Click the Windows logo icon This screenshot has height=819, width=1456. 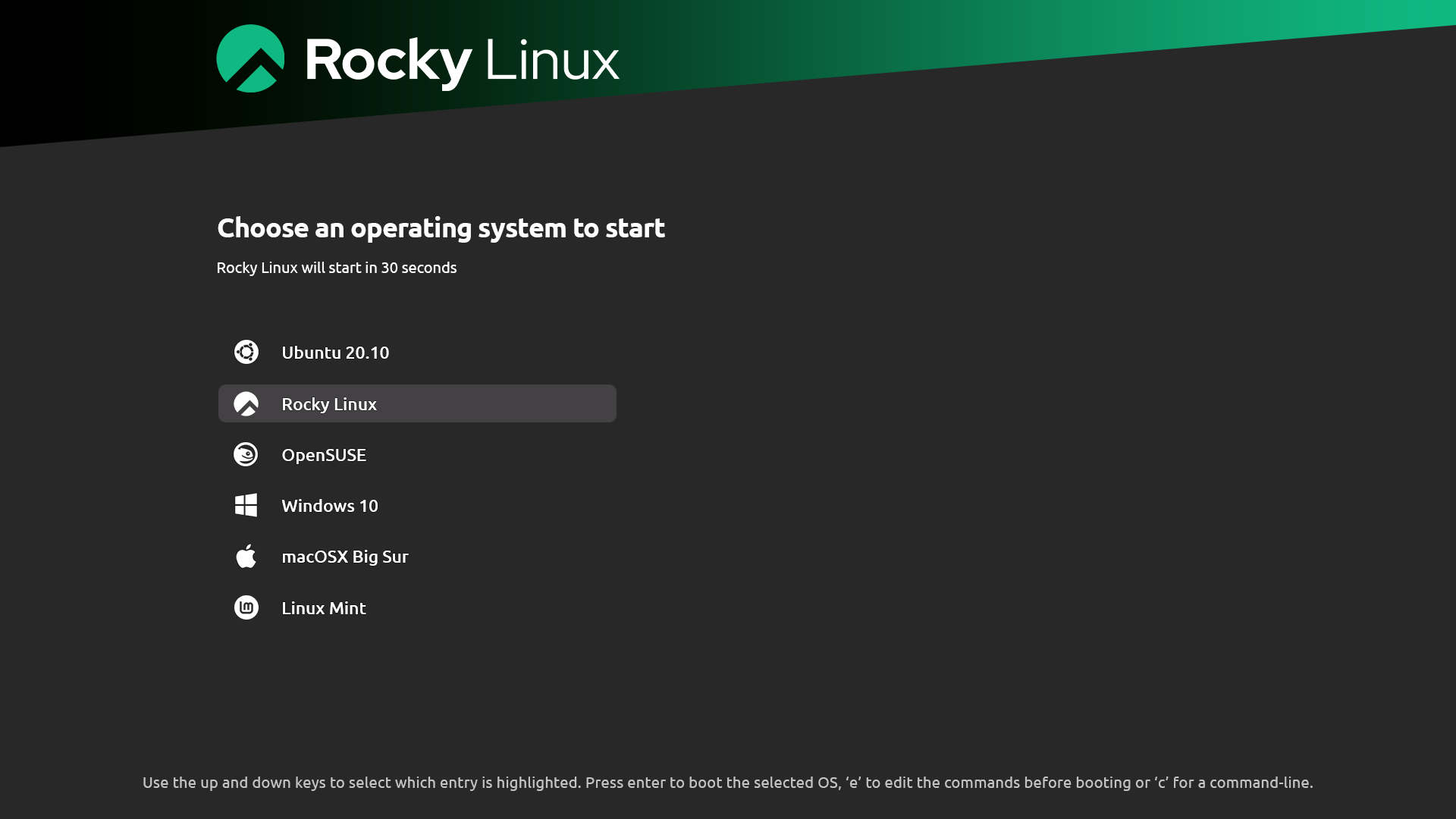coord(246,505)
